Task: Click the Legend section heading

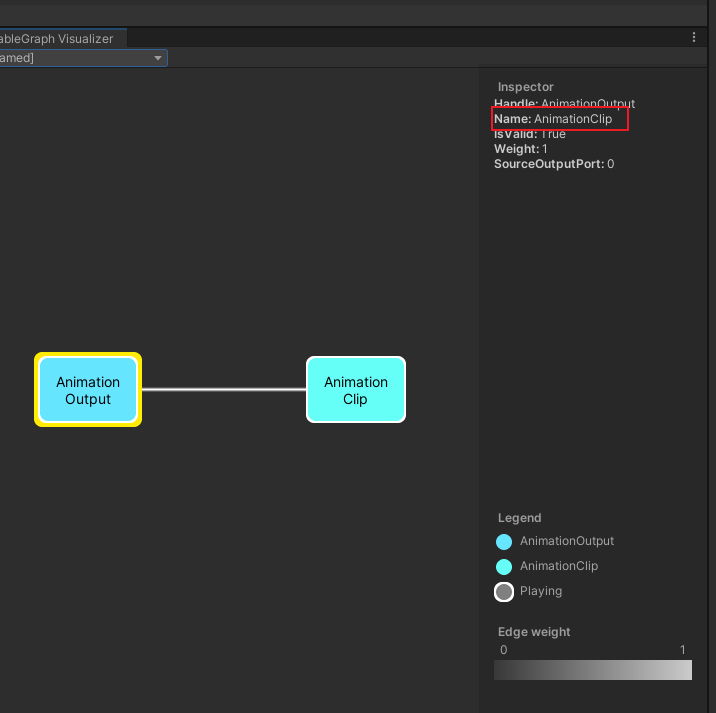Action: (519, 518)
